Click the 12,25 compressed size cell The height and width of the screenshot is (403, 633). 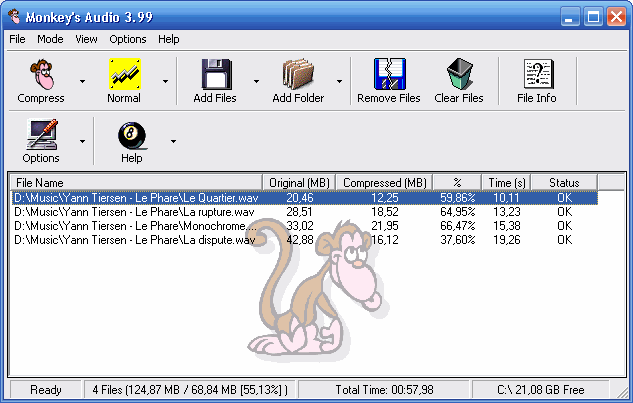tap(385, 198)
